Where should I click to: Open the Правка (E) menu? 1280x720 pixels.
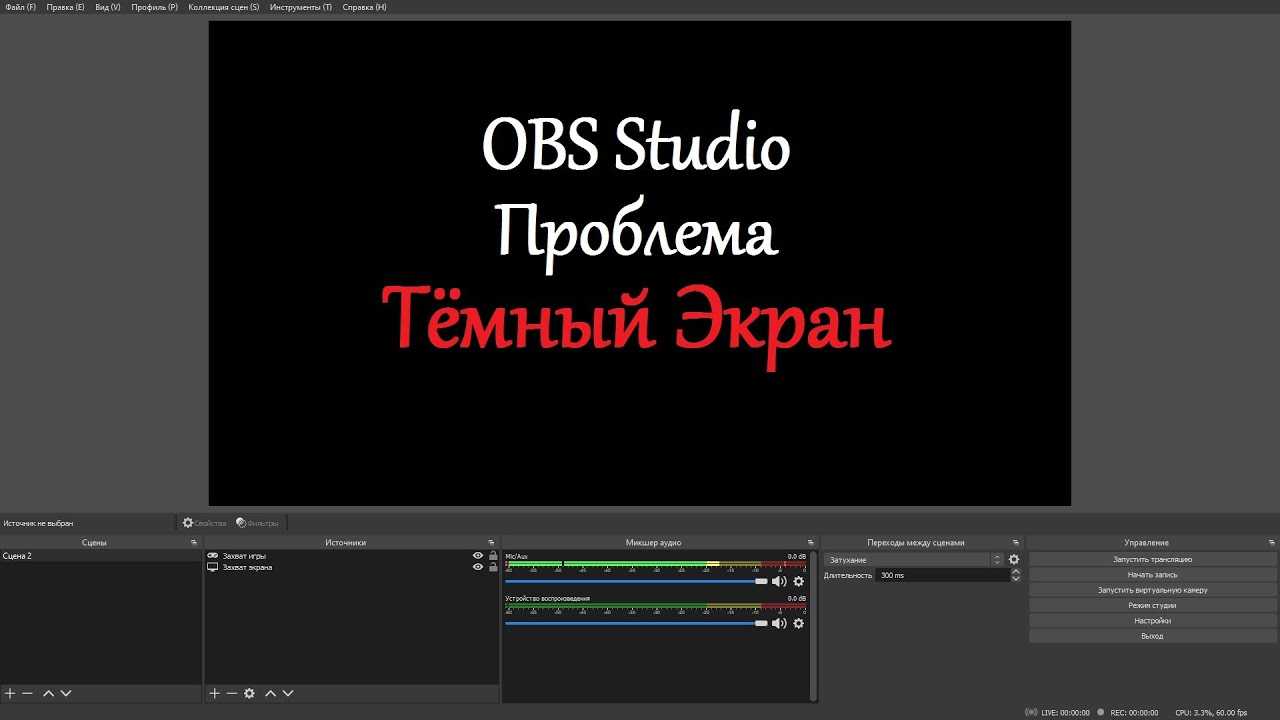coord(65,7)
